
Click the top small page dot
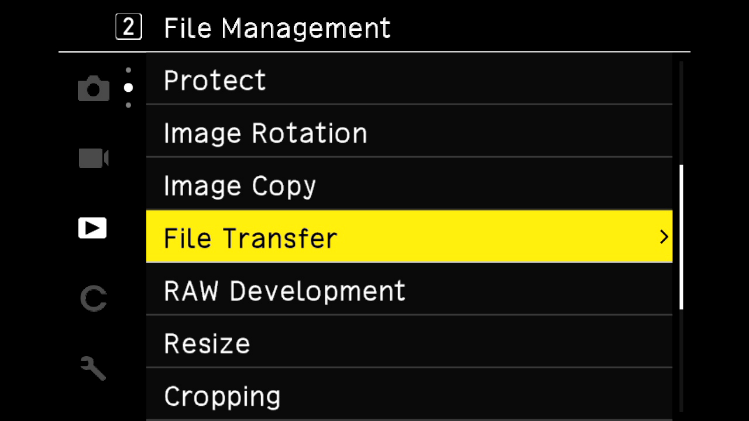(128, 70)
